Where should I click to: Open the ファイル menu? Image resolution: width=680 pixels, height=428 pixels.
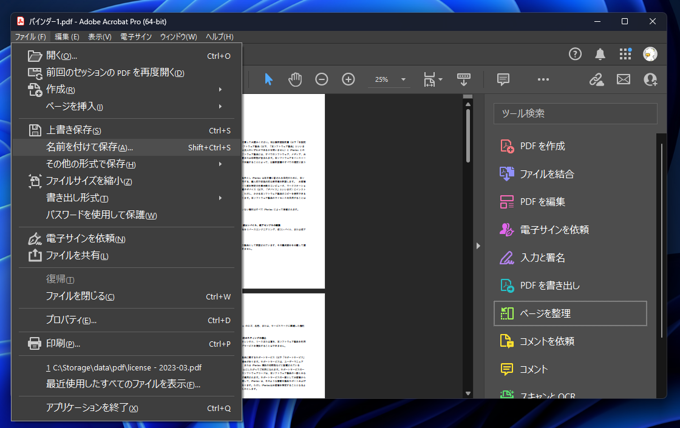tap(30, 37)
